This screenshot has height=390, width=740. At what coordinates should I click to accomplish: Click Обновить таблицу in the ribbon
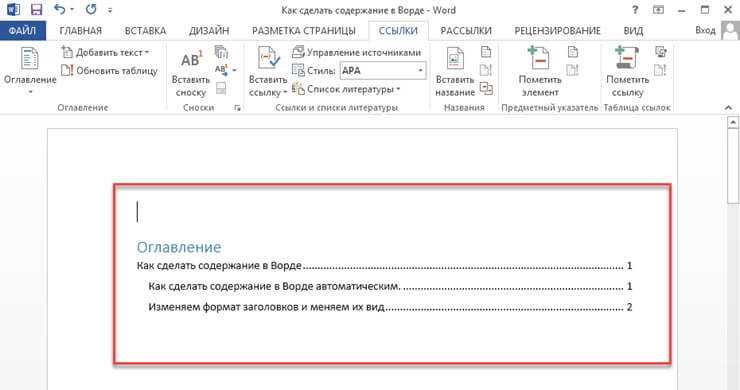coord(109,71)
